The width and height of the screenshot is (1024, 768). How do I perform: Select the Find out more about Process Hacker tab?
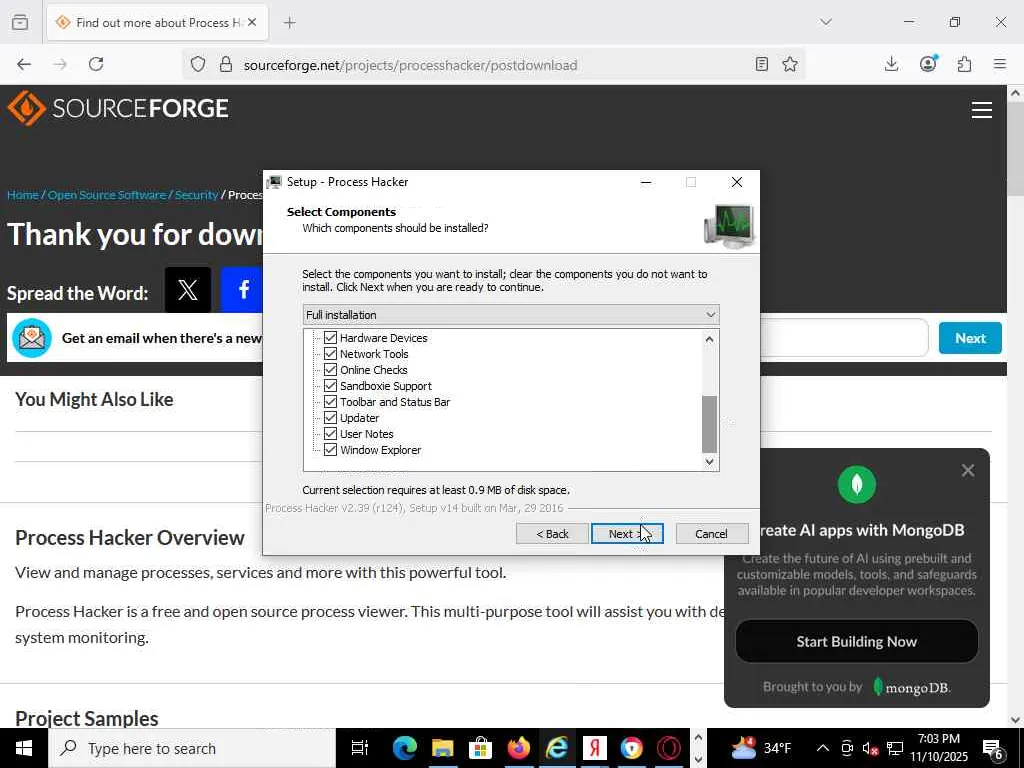coord(157,23)
